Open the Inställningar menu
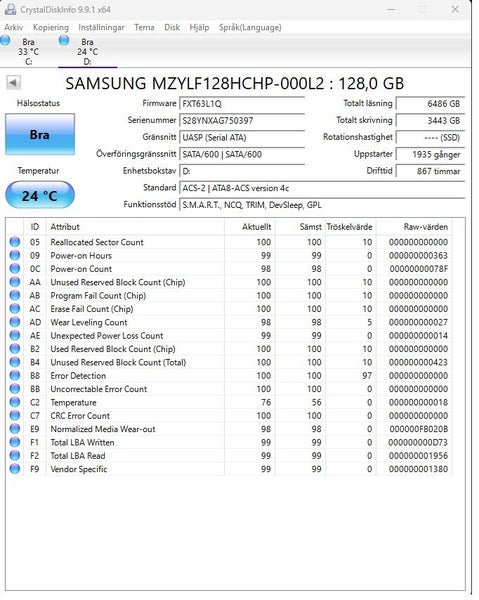This screenshot has height=600, width=479. (x=101, y=27)
